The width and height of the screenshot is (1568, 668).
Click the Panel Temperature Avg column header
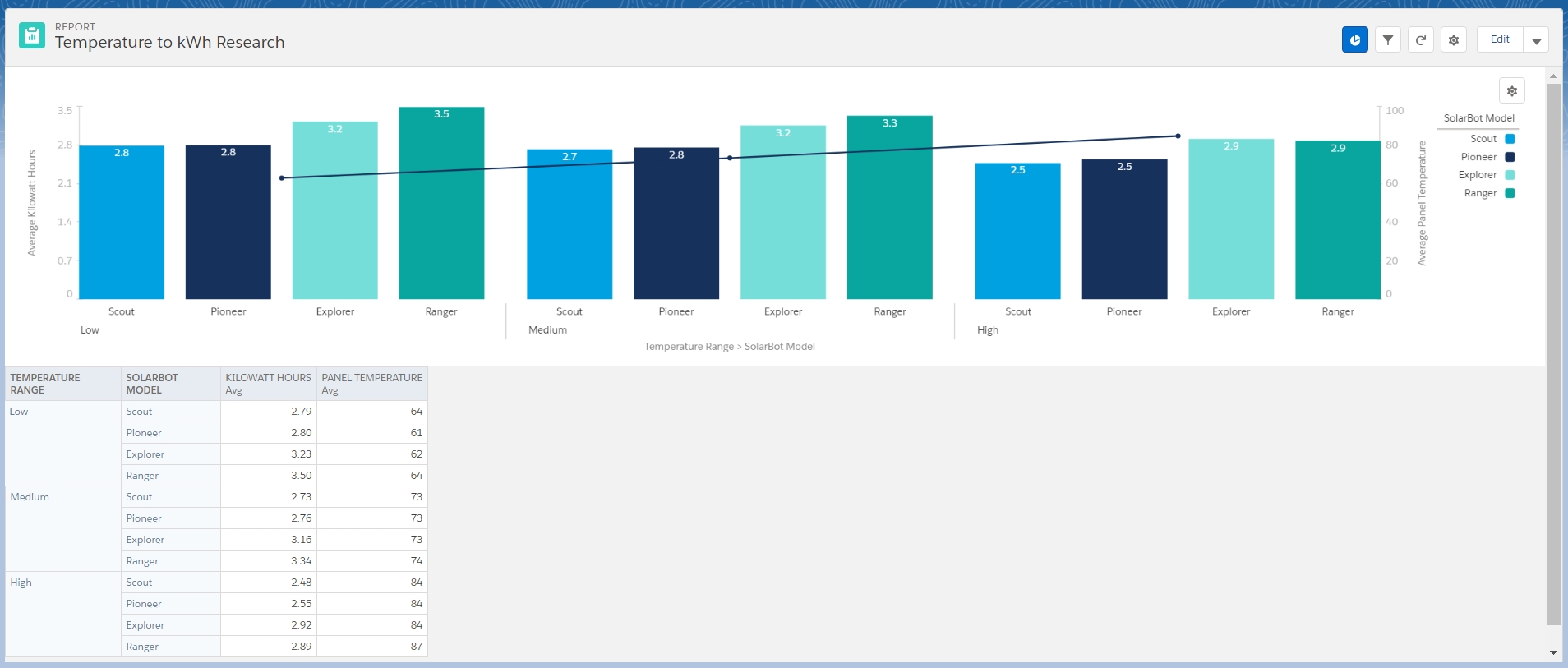point(372,384)
